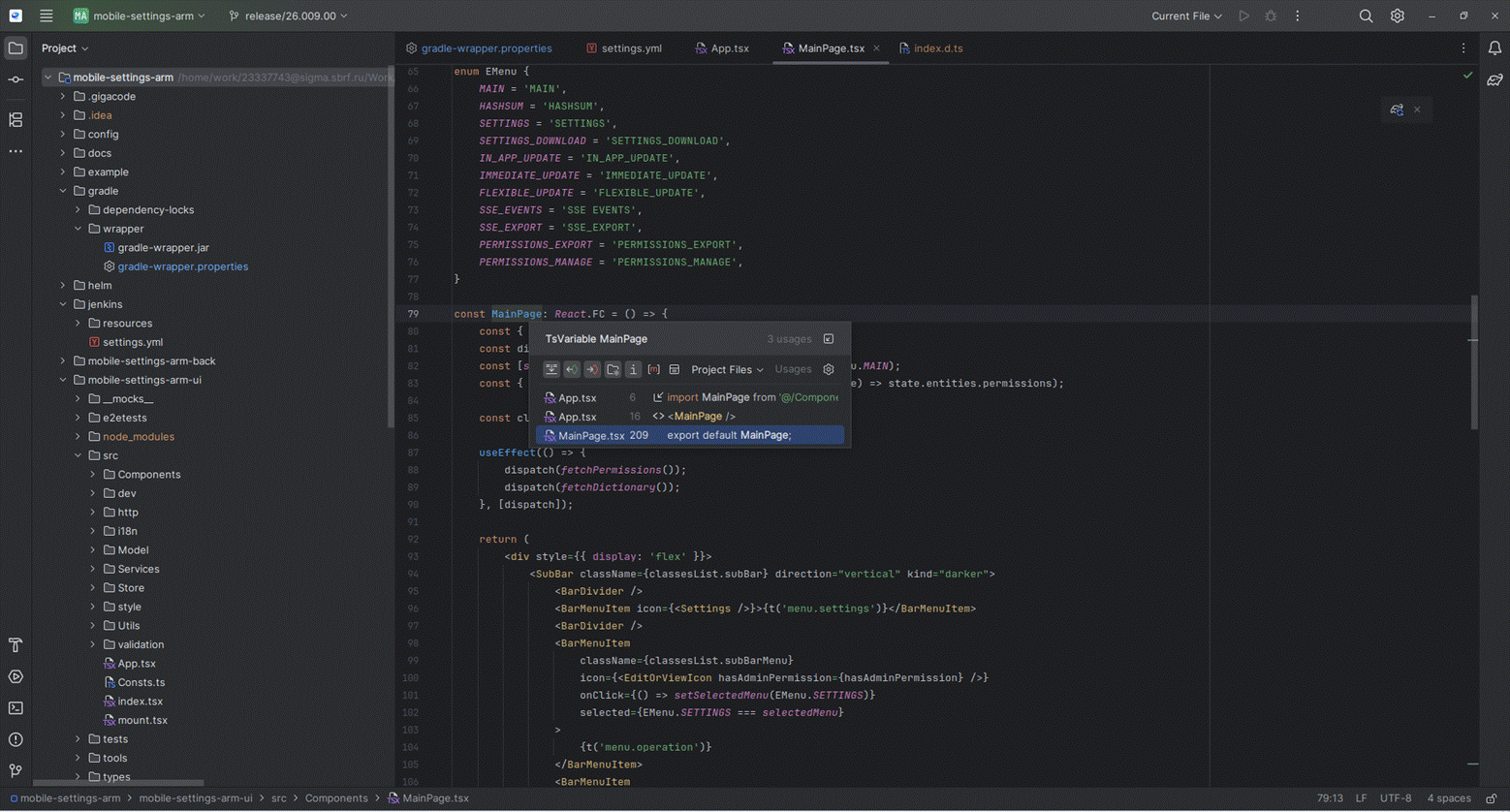Open the Services tool window icon
The width and height of the screenshot is (1510, 812).
pyautogui.click(x=16, y=676)
